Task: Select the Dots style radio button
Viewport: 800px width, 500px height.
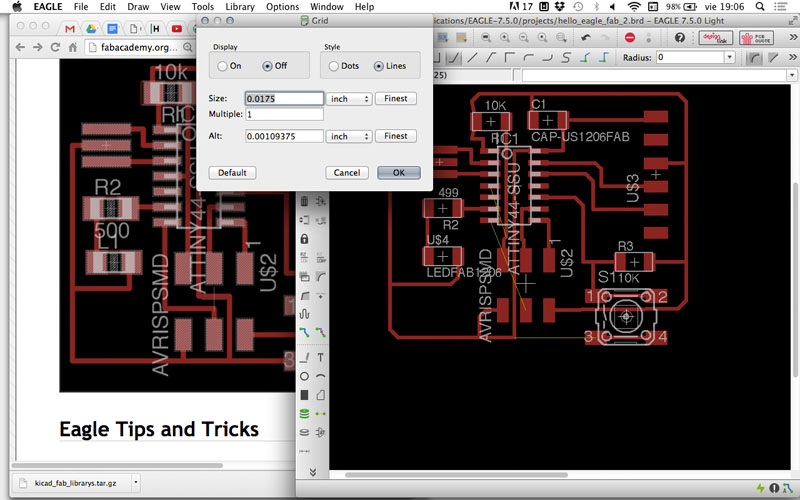Action: (333, 66)
